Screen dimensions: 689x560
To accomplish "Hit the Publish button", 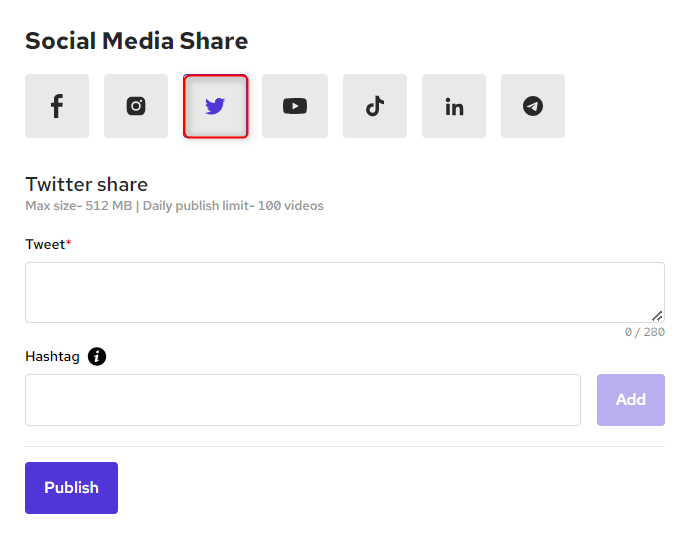I will coord(71,488).
